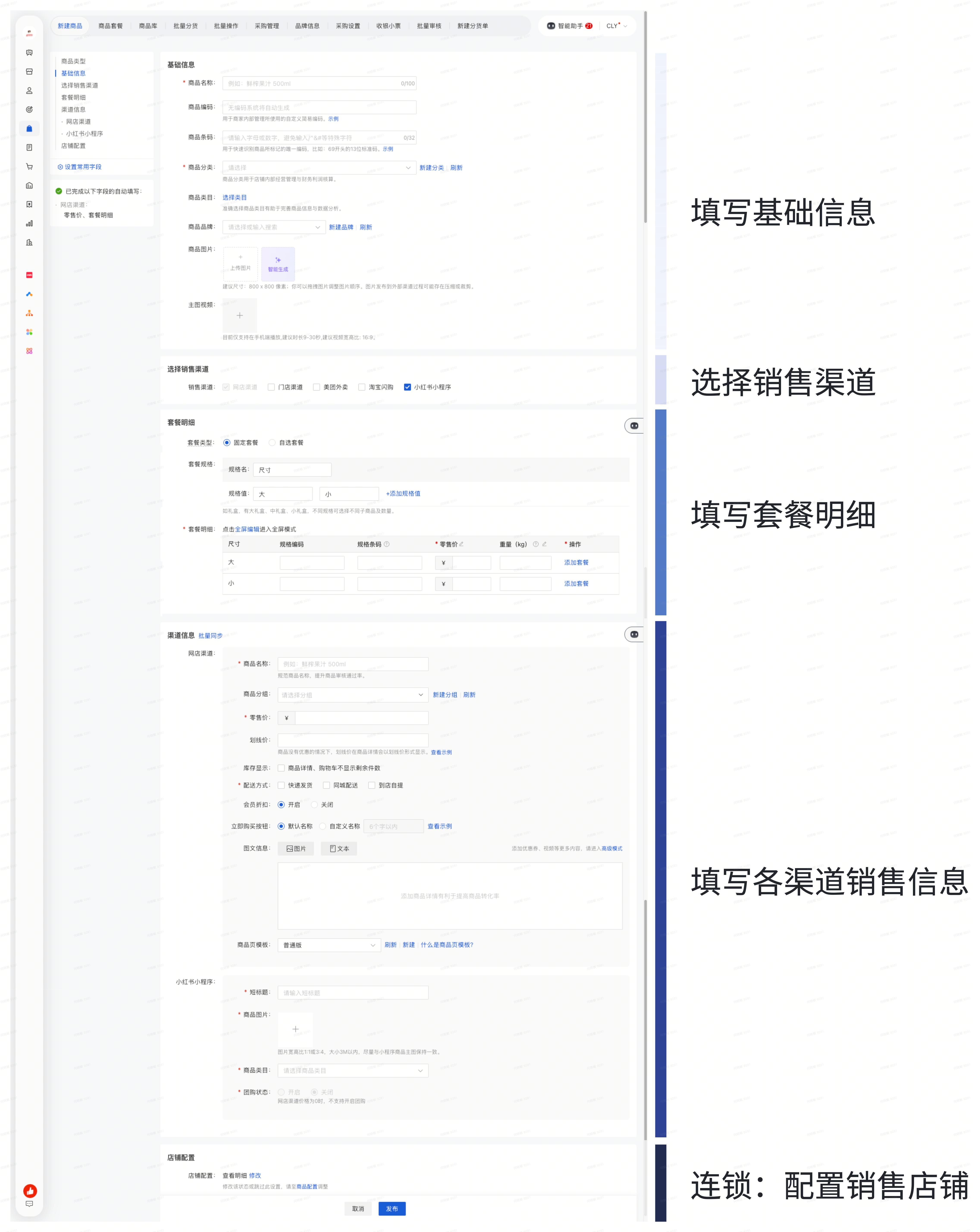Click the 商品名称 input under 基础信息

[x=319, y=83]
